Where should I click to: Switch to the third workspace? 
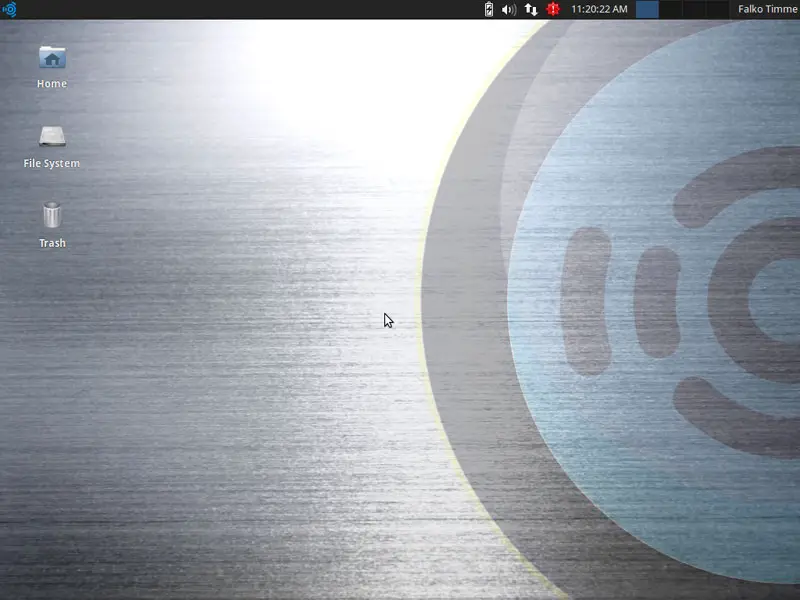[694, 9]
